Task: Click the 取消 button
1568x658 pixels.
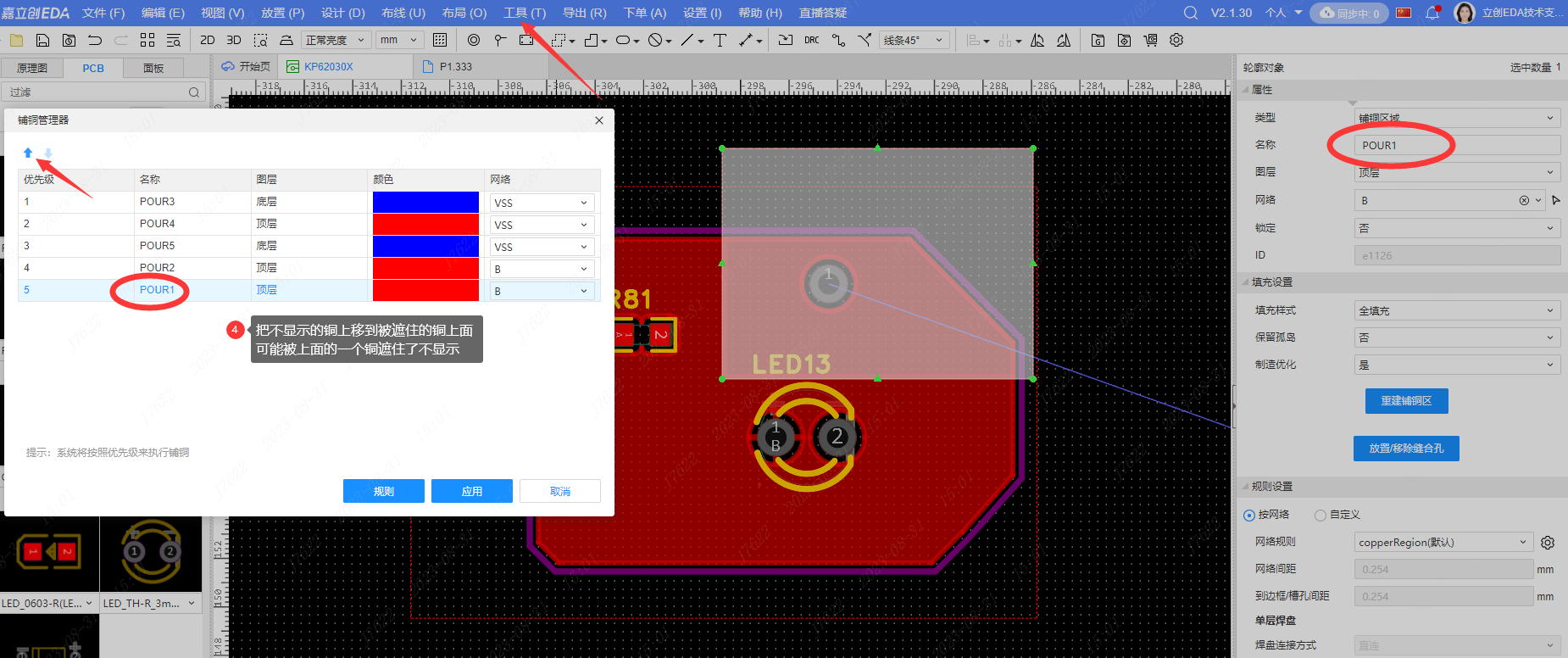Action: [x=559, y=491]
